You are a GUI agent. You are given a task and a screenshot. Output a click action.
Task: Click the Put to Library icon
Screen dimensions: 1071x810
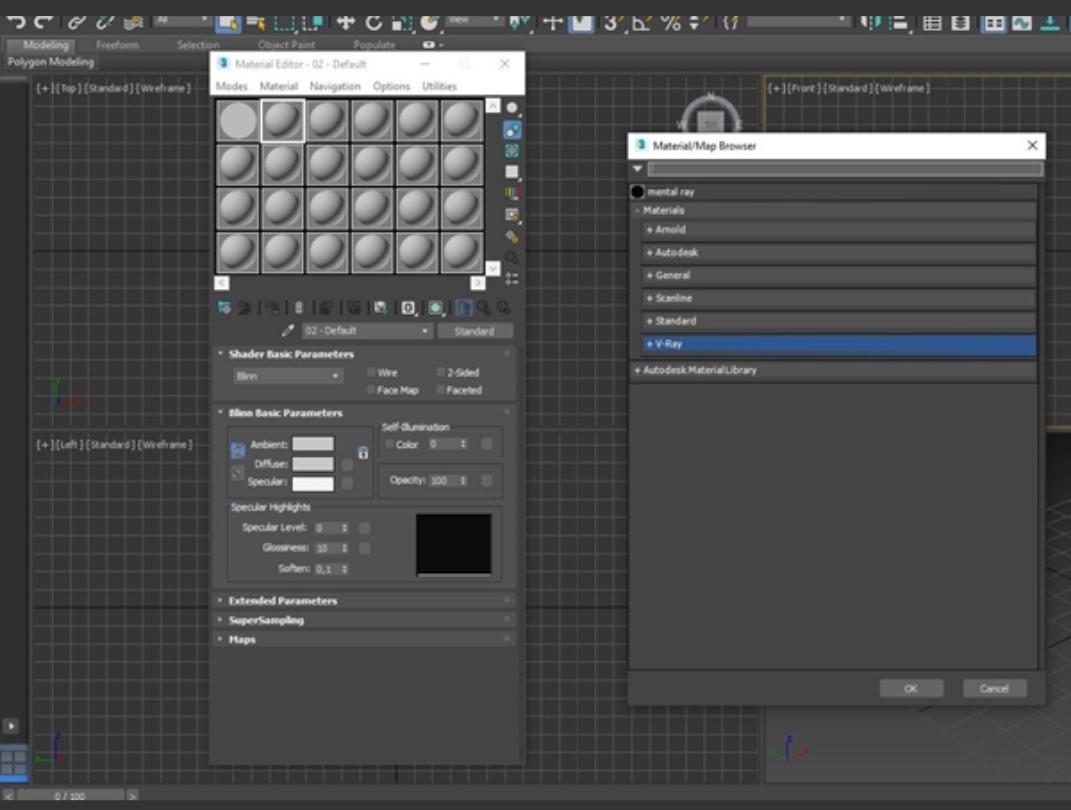tap(380, 308)
